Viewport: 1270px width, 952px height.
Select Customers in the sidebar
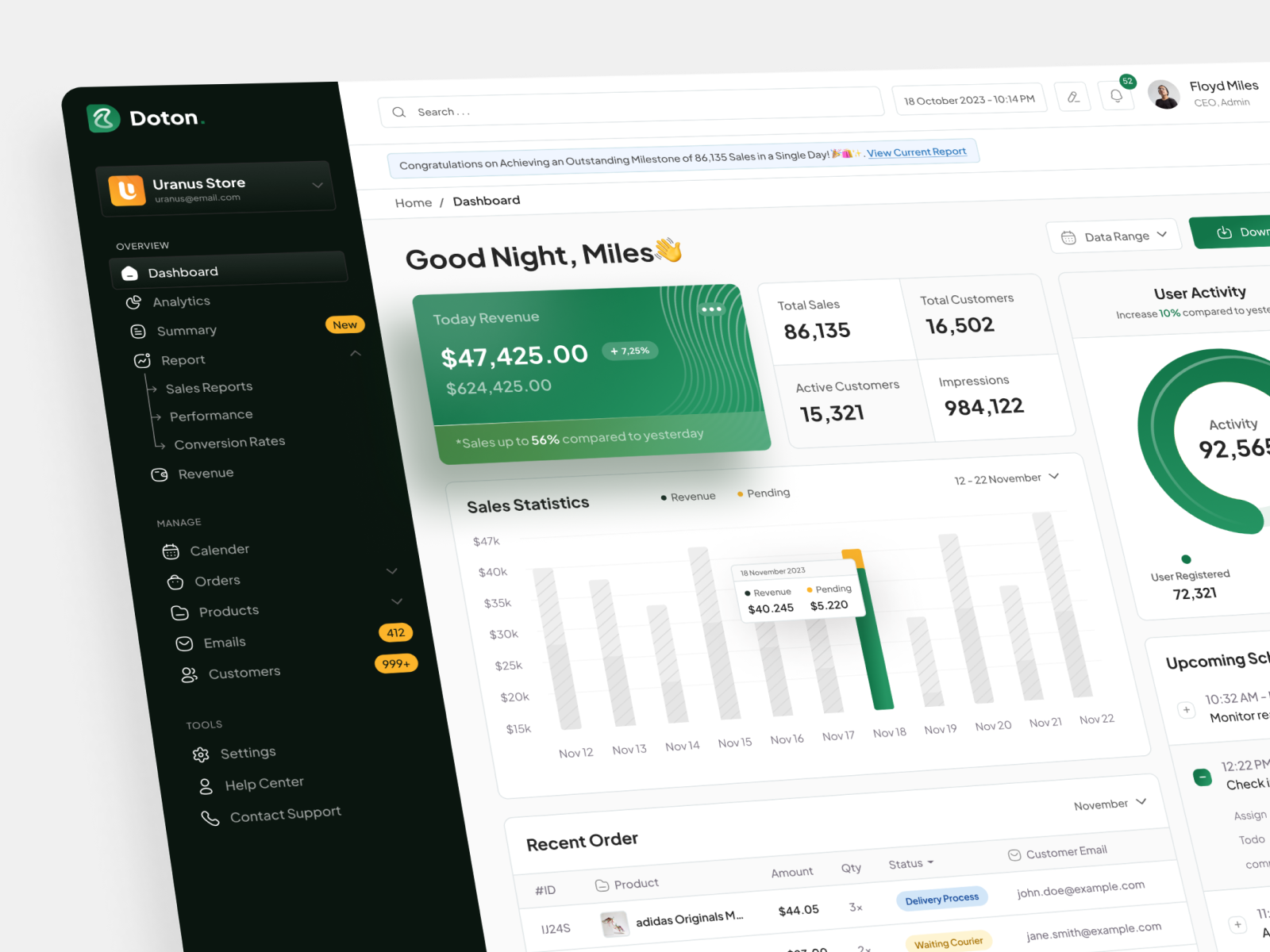[244, 672]
